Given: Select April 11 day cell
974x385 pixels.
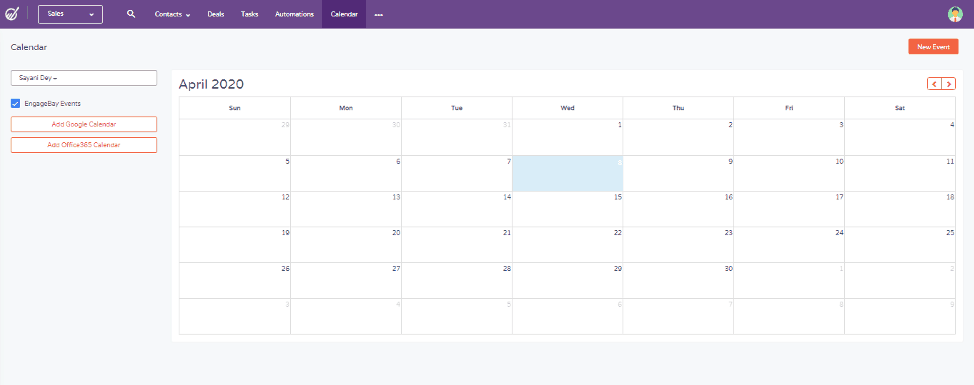Looking at the screenshot, I should 899,173.
